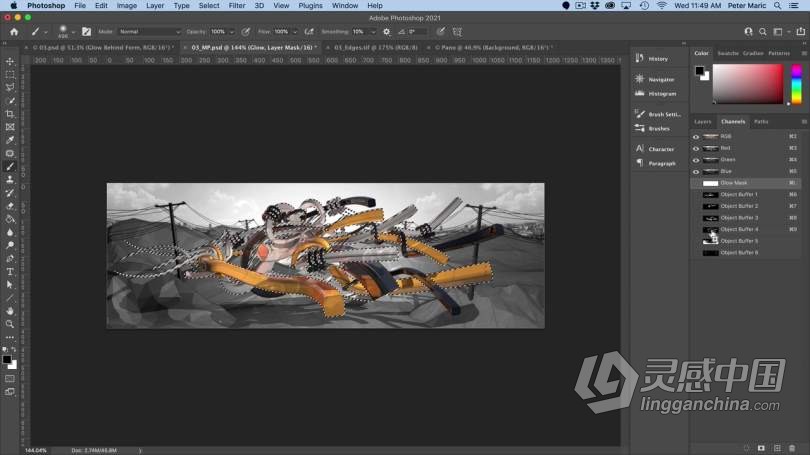810x455 pixels.
Task: Open the Smoothing value dropdown arrow
Action: click(373, 32)
